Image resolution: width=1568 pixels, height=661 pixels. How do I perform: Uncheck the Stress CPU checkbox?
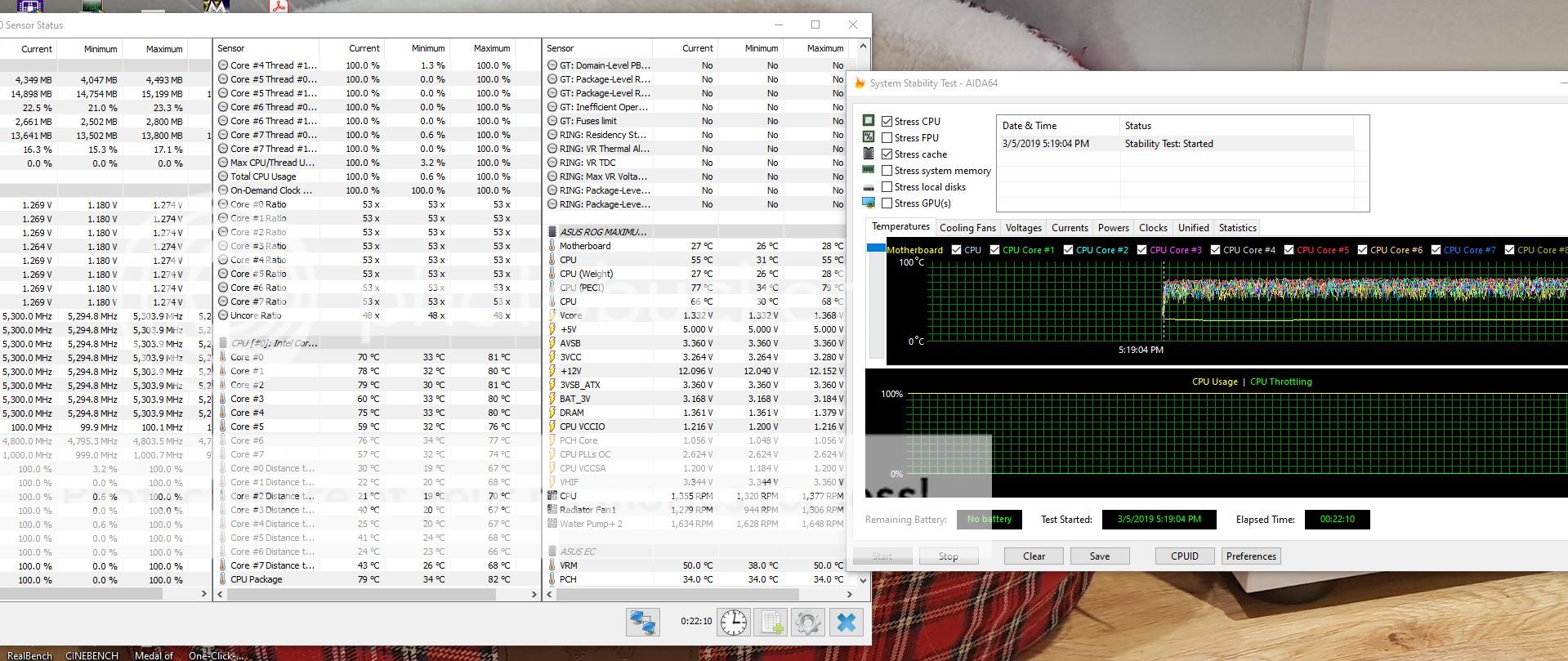887,121
